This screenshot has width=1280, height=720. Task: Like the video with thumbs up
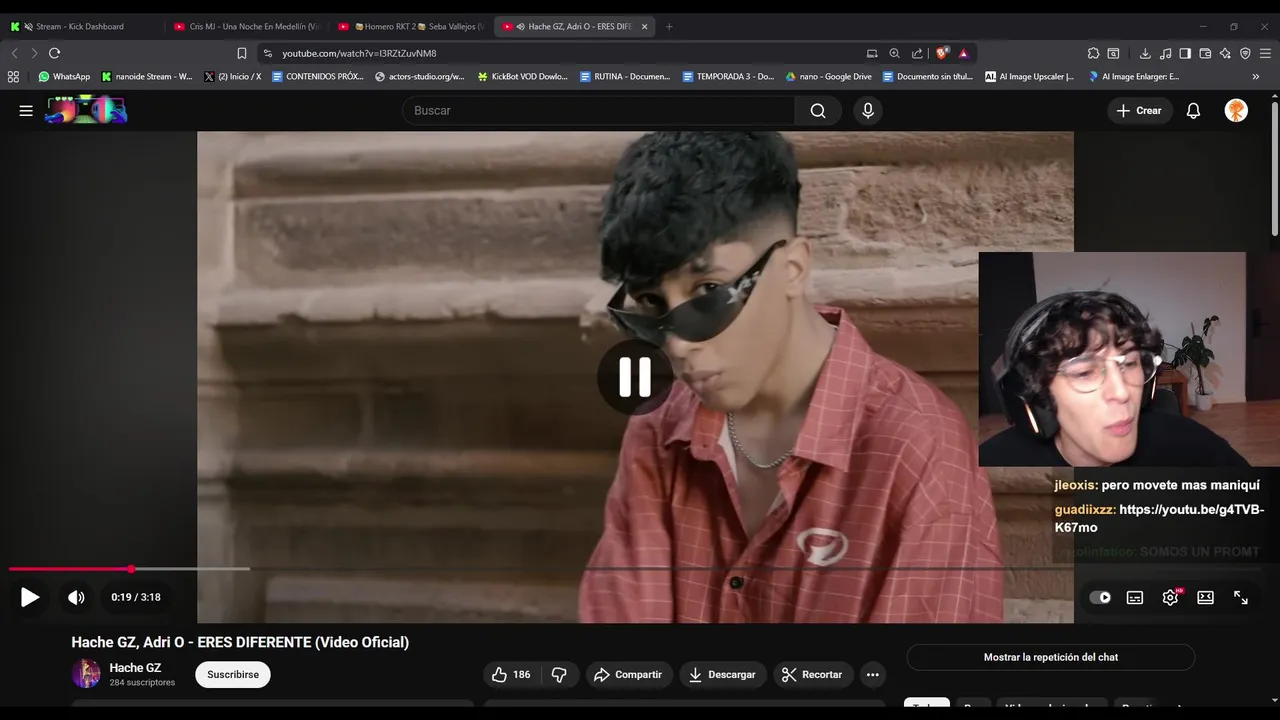tap(511, 675)
